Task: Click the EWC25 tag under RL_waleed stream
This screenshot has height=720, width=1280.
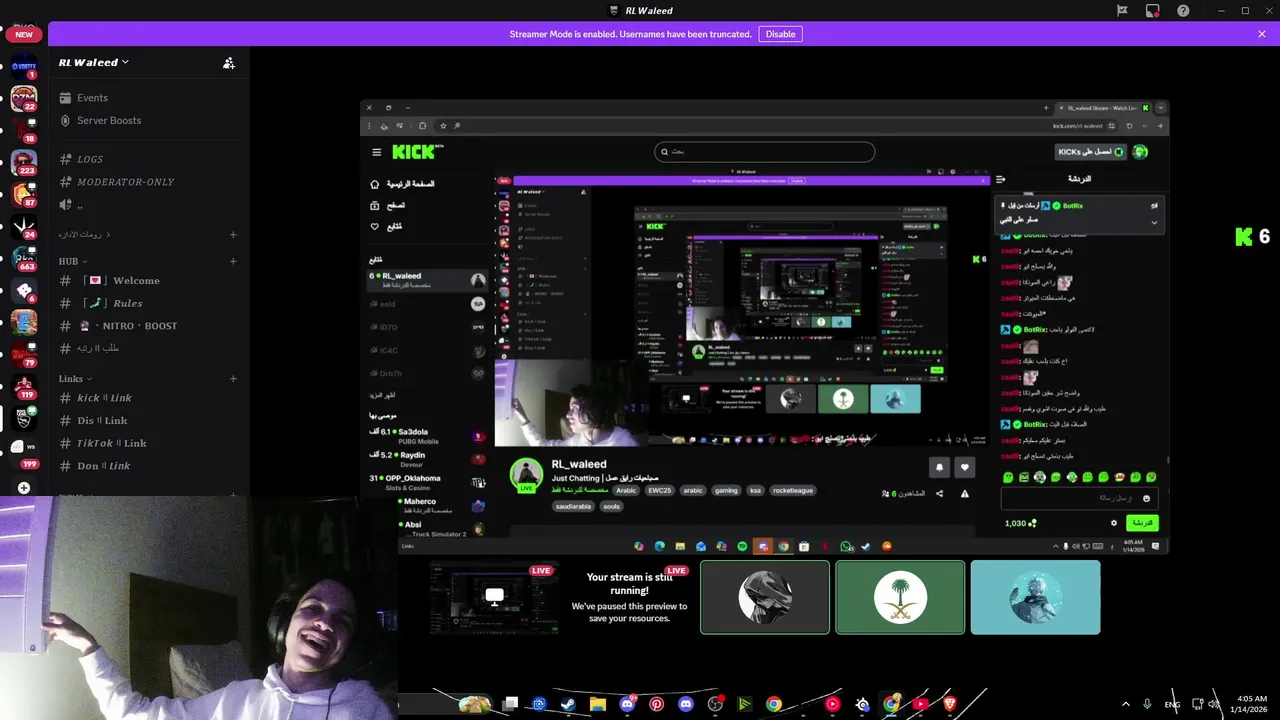Action: click(659, 491)
